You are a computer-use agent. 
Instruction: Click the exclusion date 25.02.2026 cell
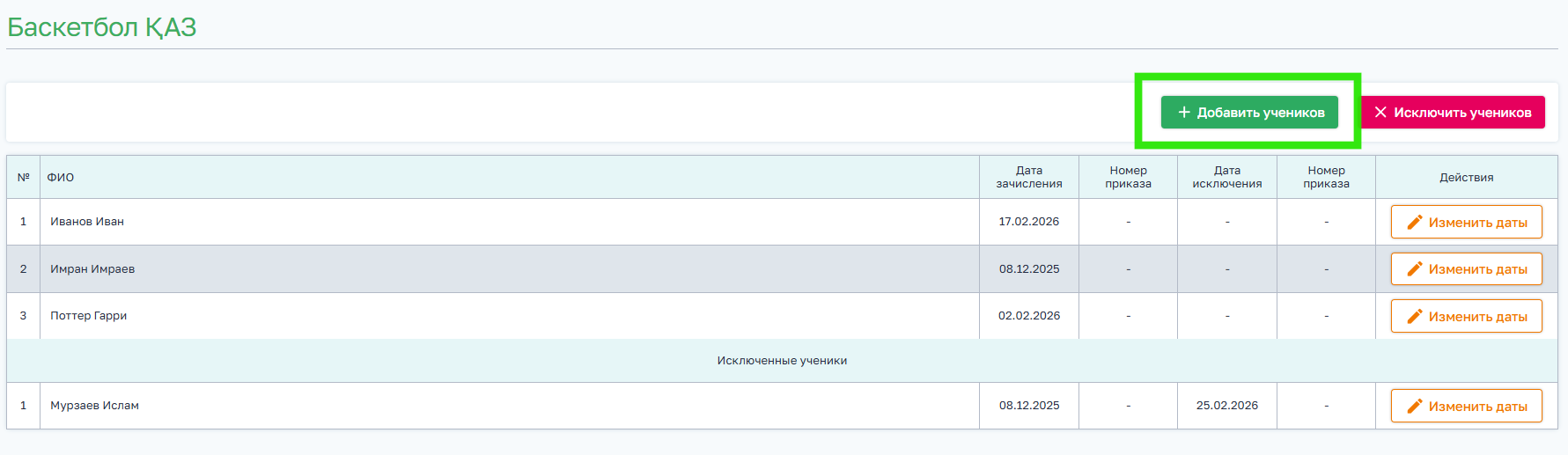1227,406
